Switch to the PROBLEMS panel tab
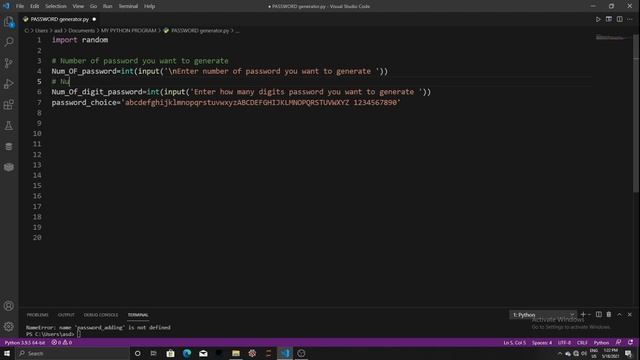This screenshot has height=360, width=640. point(38,315)
